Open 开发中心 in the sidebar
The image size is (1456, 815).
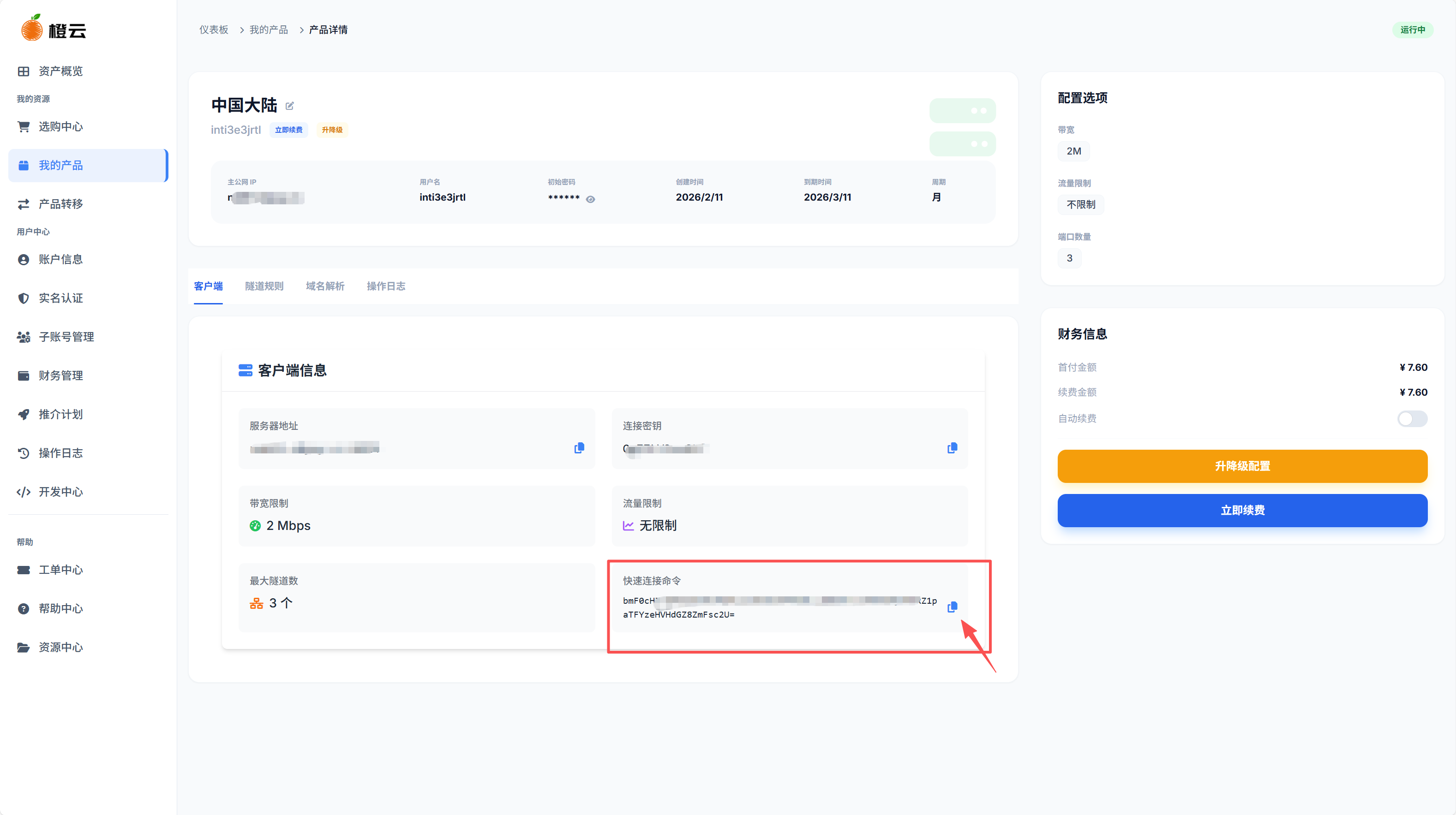click(60, 492)
